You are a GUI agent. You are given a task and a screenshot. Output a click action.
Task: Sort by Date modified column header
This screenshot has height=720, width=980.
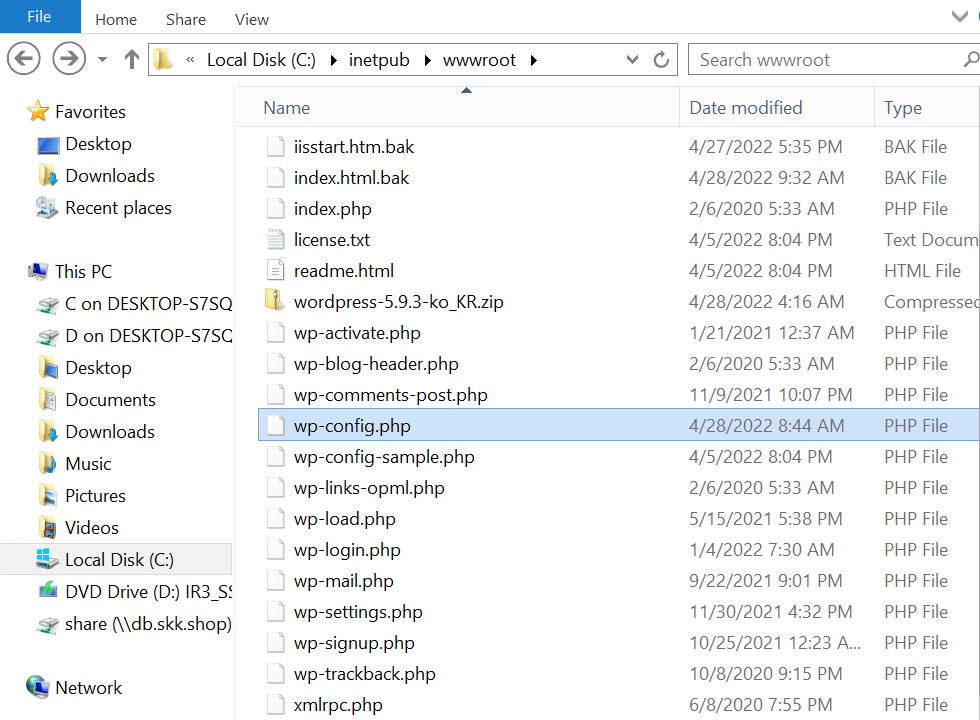point(777,108)
